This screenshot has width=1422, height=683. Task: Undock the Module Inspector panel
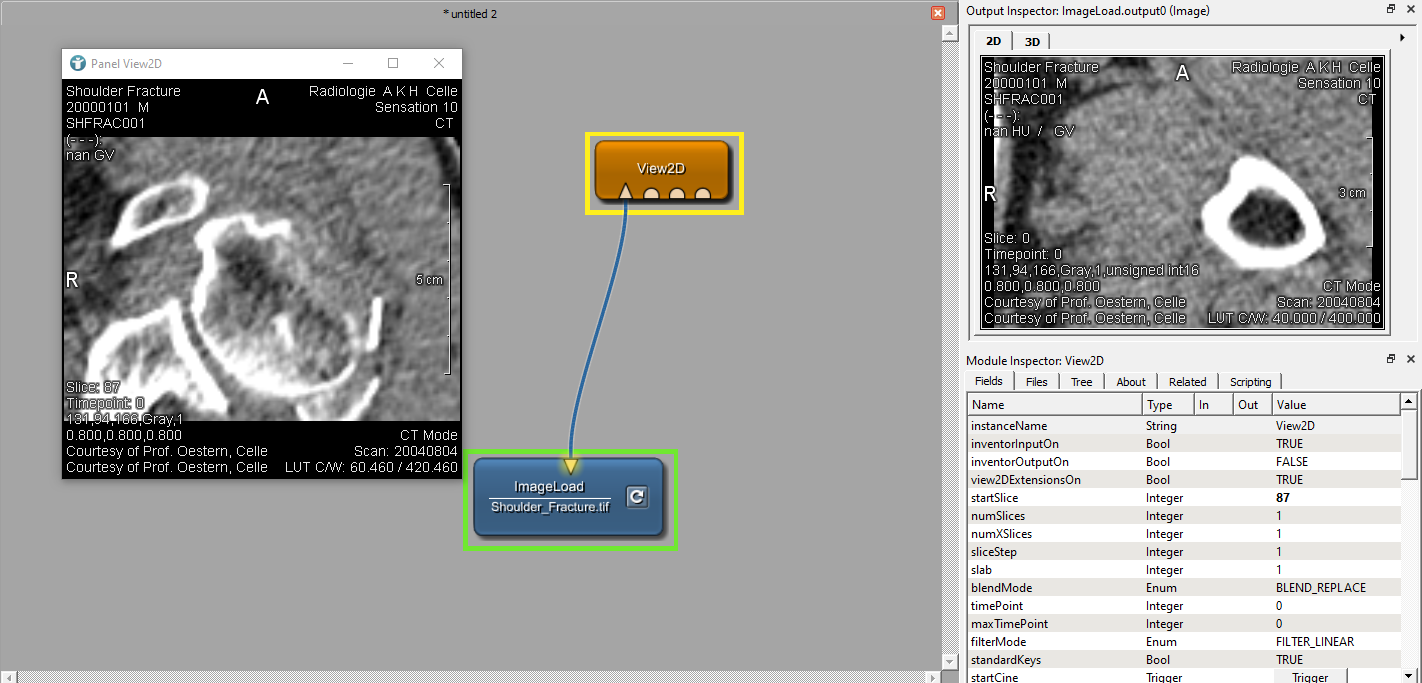[x=1391, y=359]
